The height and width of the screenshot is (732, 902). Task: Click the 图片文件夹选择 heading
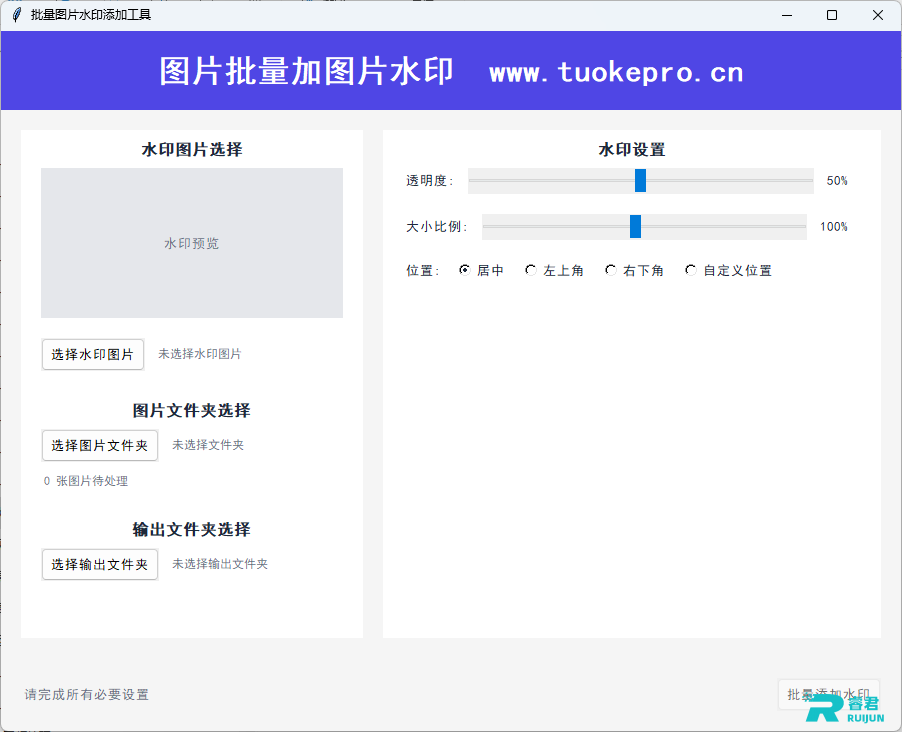point(192,411)
